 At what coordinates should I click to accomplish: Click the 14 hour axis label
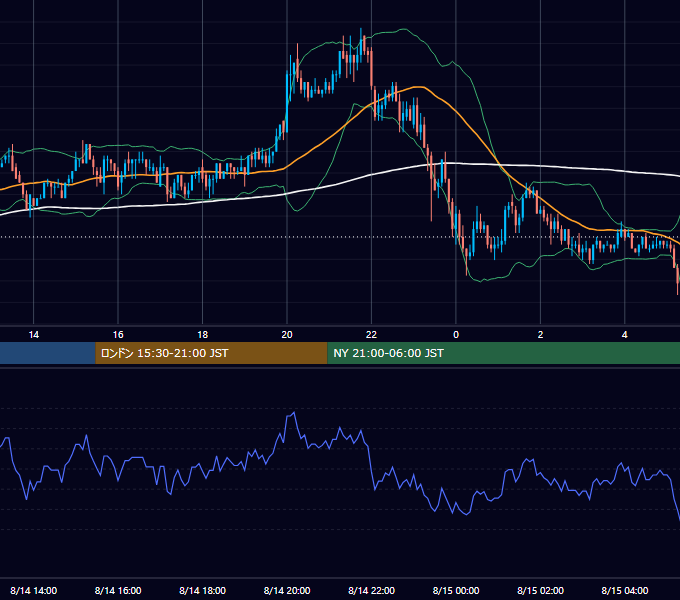(x=33, y=335)
